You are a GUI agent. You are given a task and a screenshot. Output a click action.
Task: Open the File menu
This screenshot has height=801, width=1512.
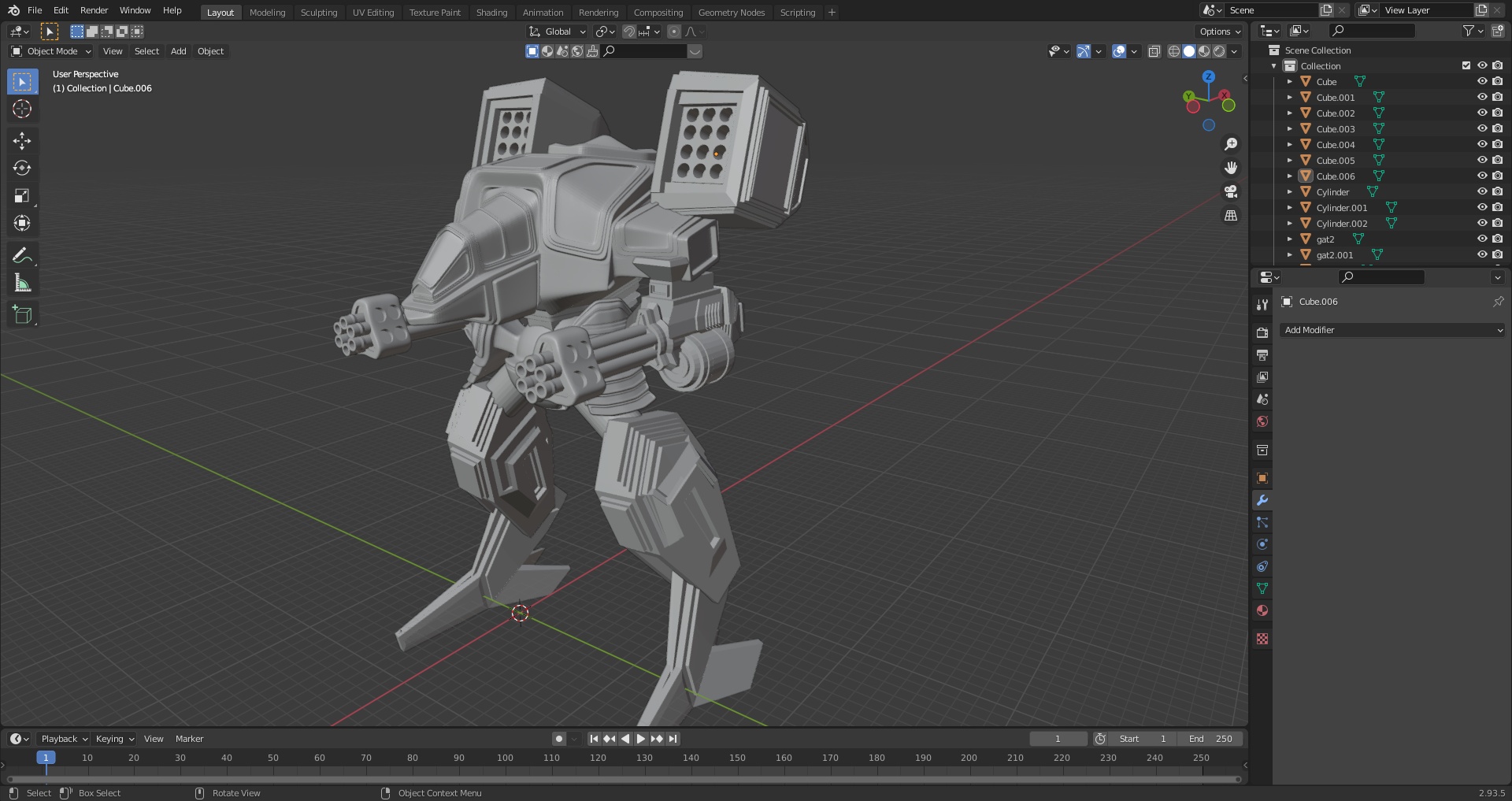pos(35,10)
